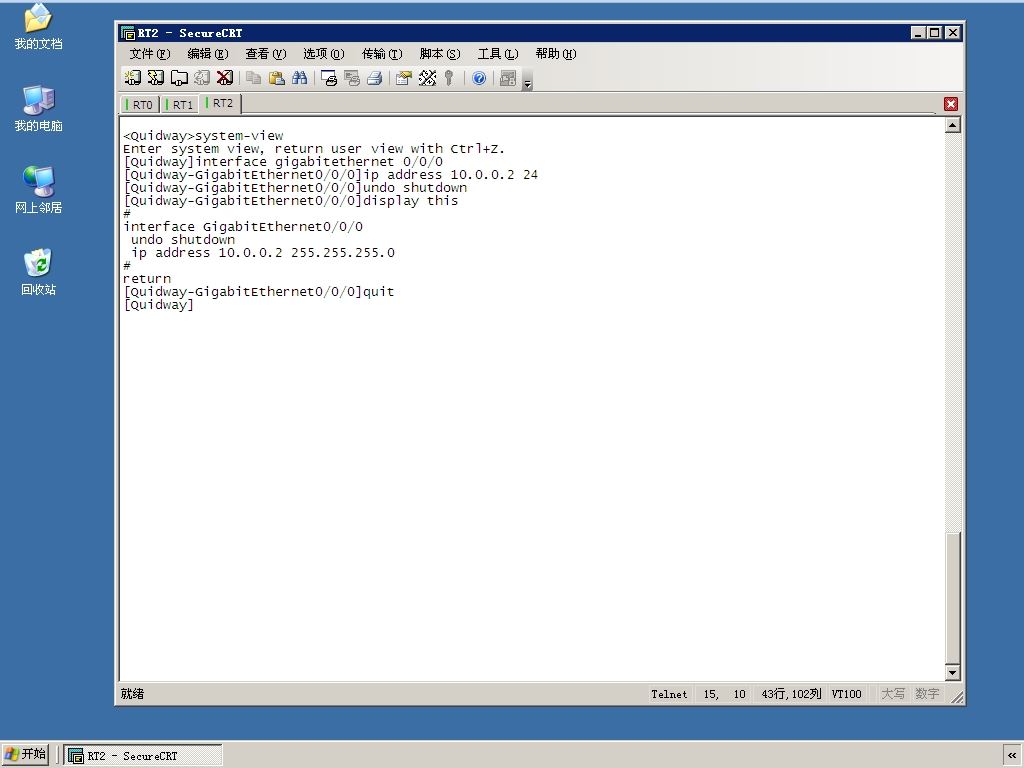Click the vertical scrollbar thumb
Viewport: 1024px width, 768px height.
point(953,598)
